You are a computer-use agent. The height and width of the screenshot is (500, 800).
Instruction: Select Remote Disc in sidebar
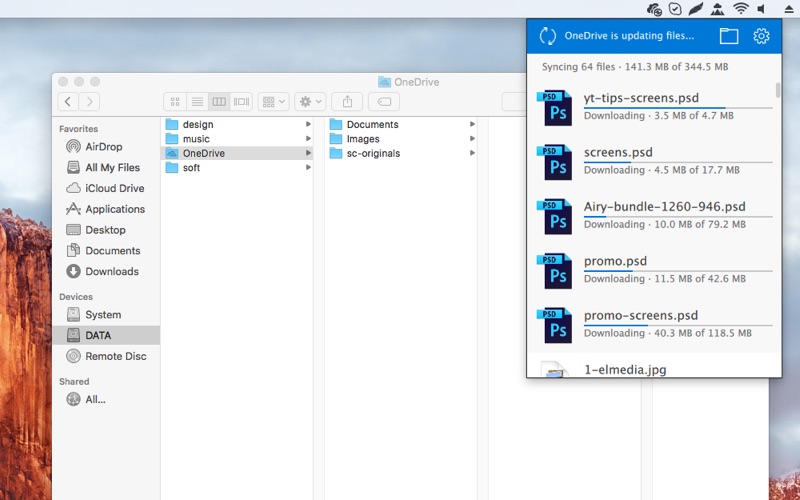tap(106, 356)
